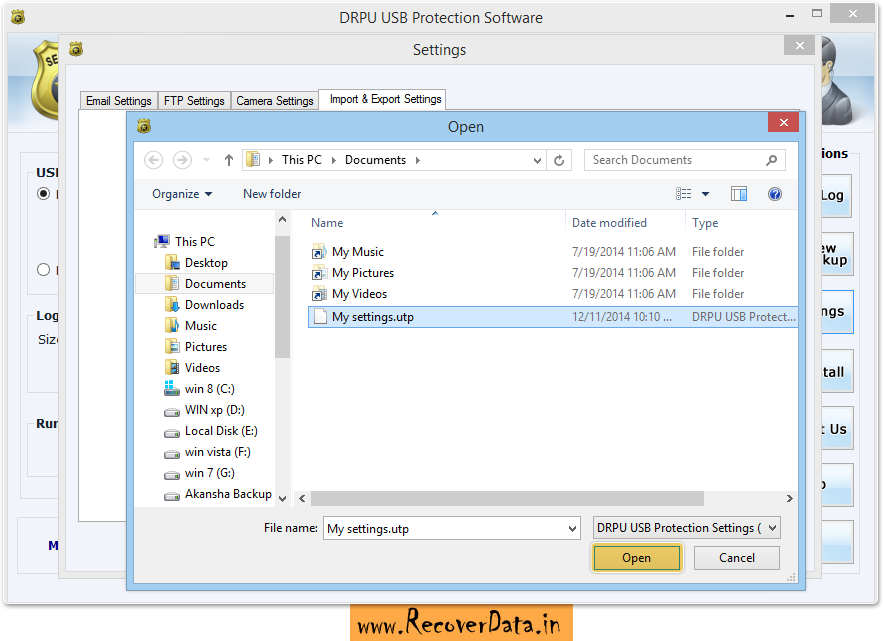This screenshot has width=883, height=641.
Task: Click the Uninstall button in main window
Action: point(837,371)
